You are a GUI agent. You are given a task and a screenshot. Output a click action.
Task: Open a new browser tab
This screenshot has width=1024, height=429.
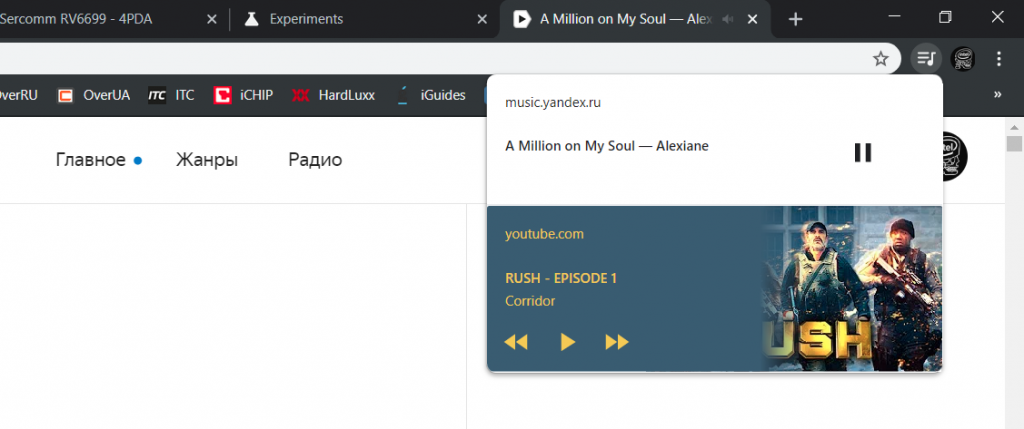(795, 20)
